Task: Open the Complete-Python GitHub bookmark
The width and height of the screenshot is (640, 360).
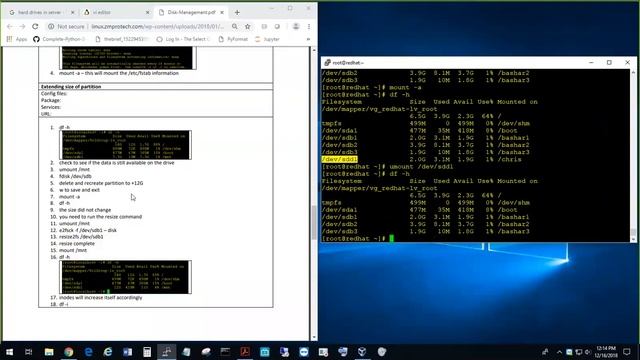Action: 59,39
